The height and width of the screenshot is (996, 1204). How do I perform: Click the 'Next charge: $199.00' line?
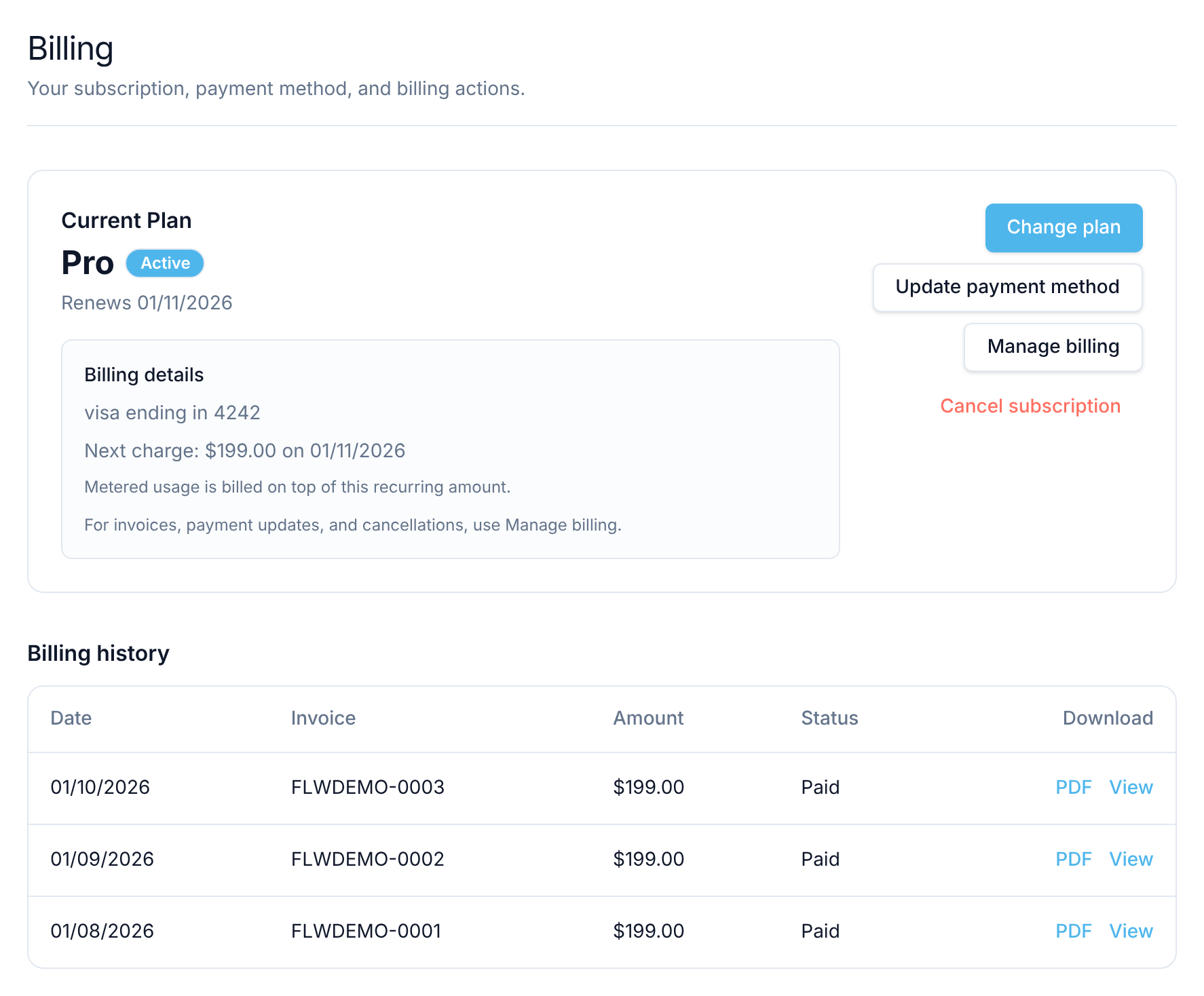[x=245, y=451]
